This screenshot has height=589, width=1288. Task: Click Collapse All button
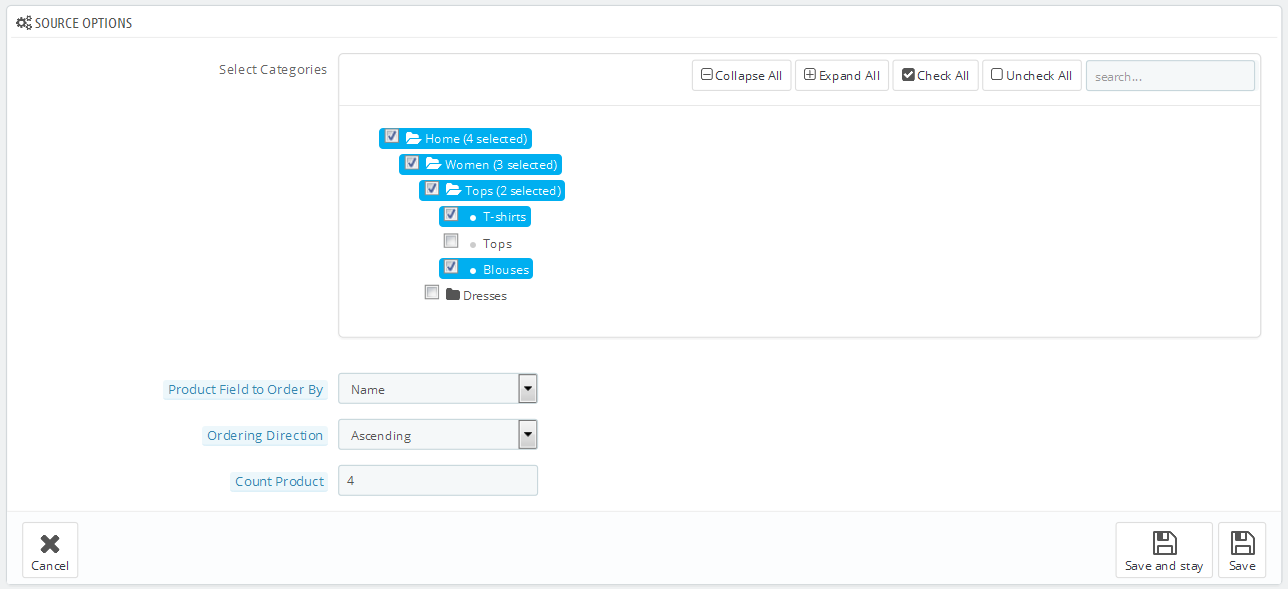tap(741, 76)
